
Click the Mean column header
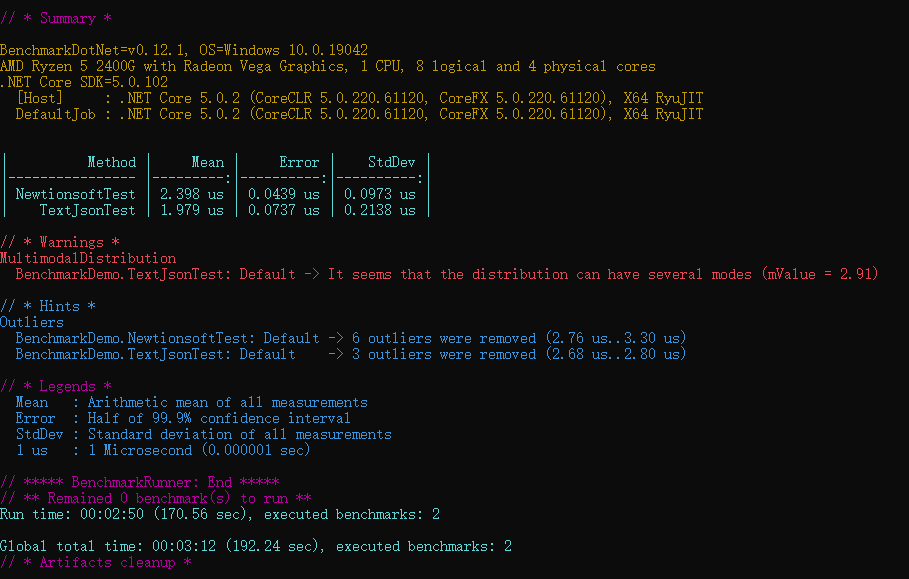tap(208, 162)
